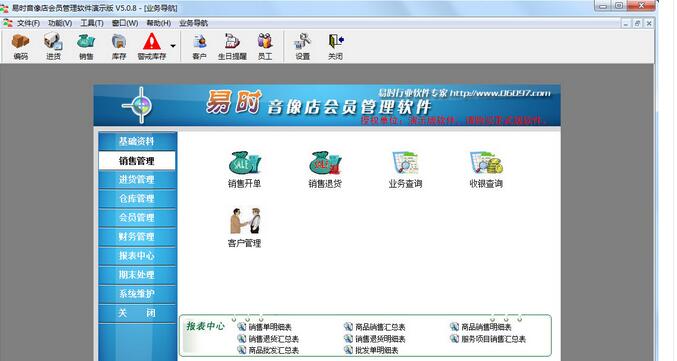677x361 pixels.
Task: Open the 警戒库存 warning icon
Action: (152, 47)
